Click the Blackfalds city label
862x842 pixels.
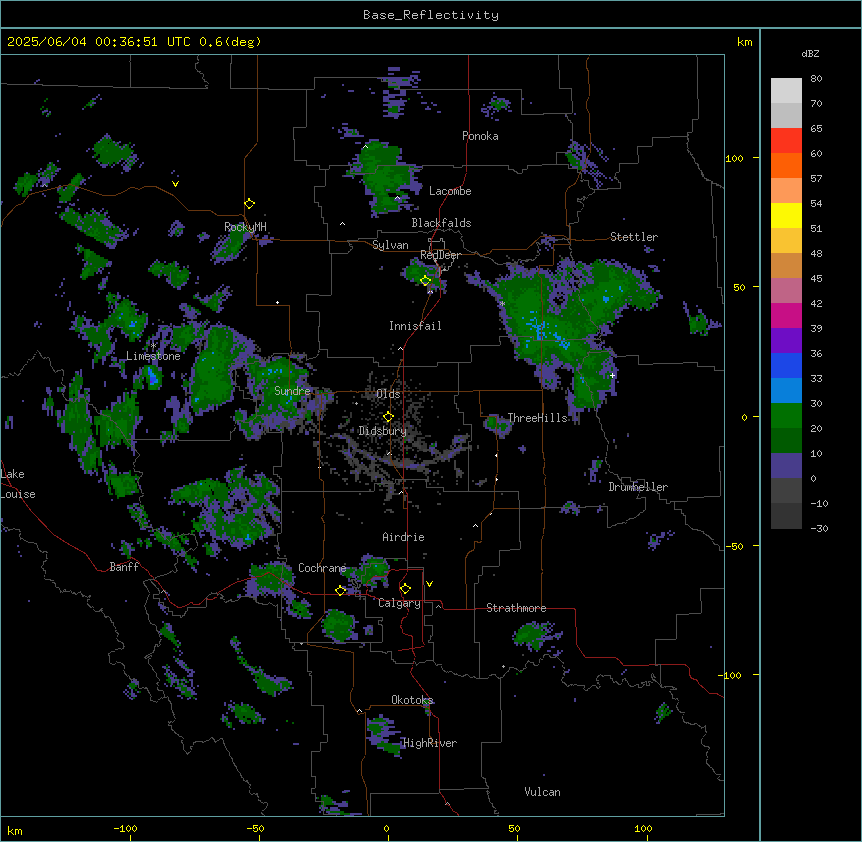click(441, 223)
